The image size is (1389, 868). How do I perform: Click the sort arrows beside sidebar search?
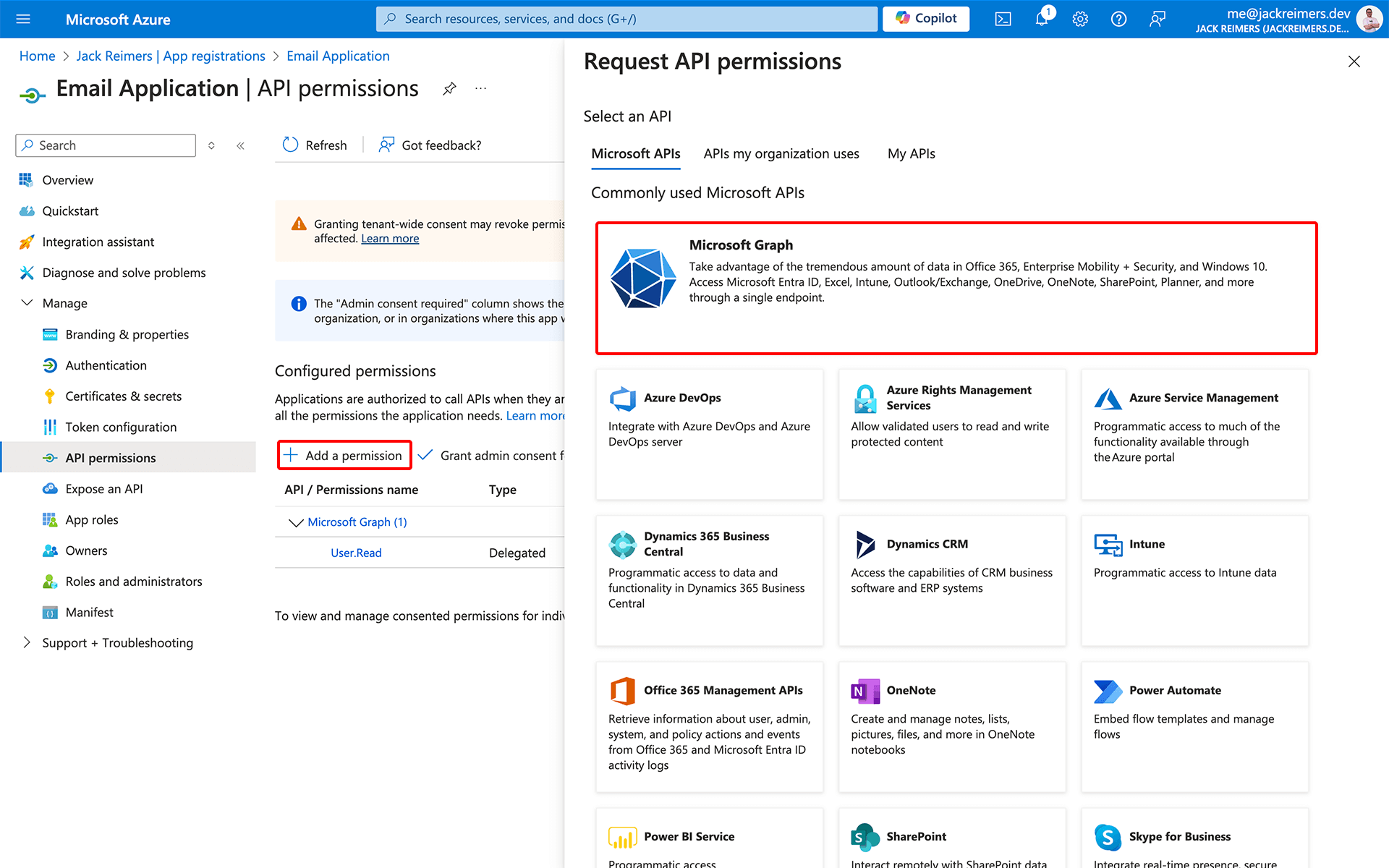tap(211, 145)
